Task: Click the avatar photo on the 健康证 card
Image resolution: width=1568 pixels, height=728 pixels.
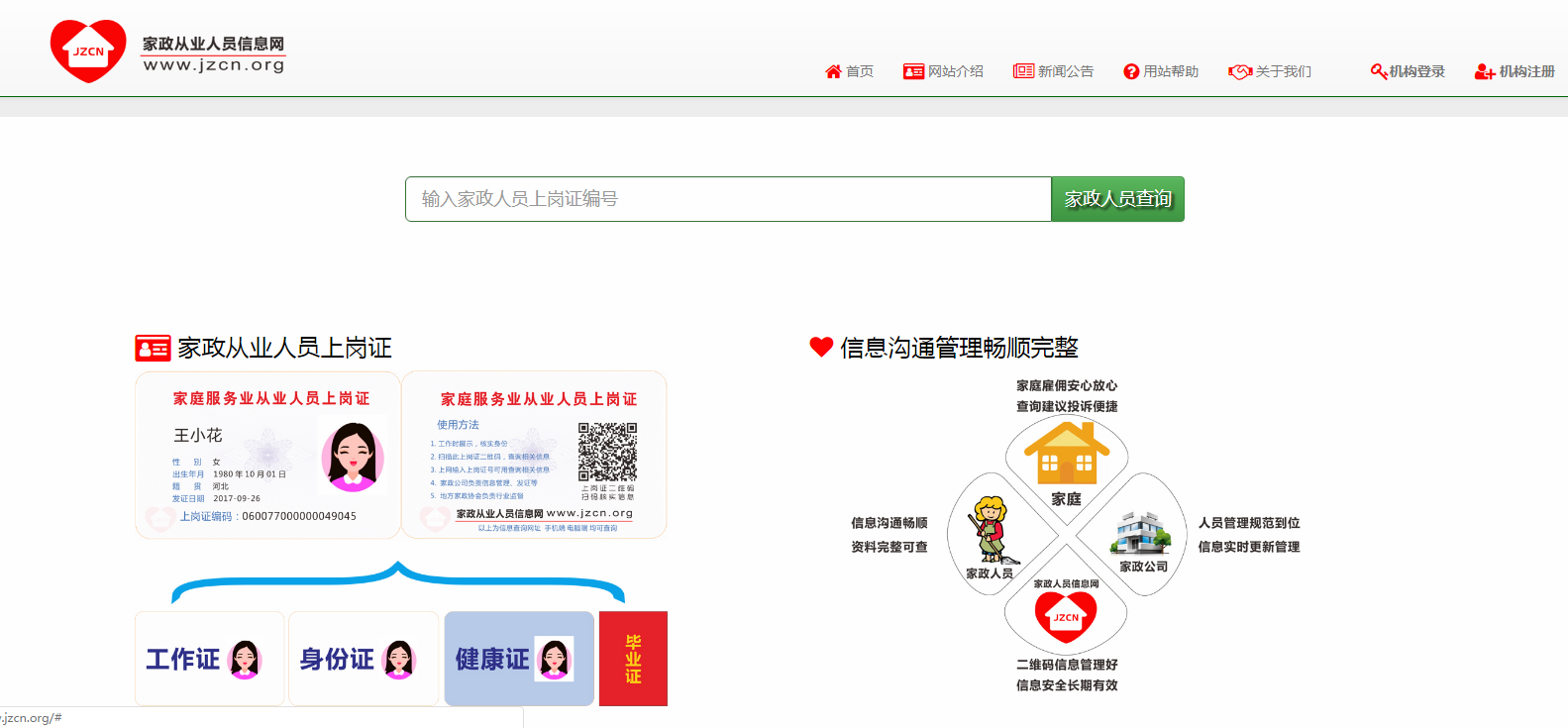Action: tap(554, 659)
